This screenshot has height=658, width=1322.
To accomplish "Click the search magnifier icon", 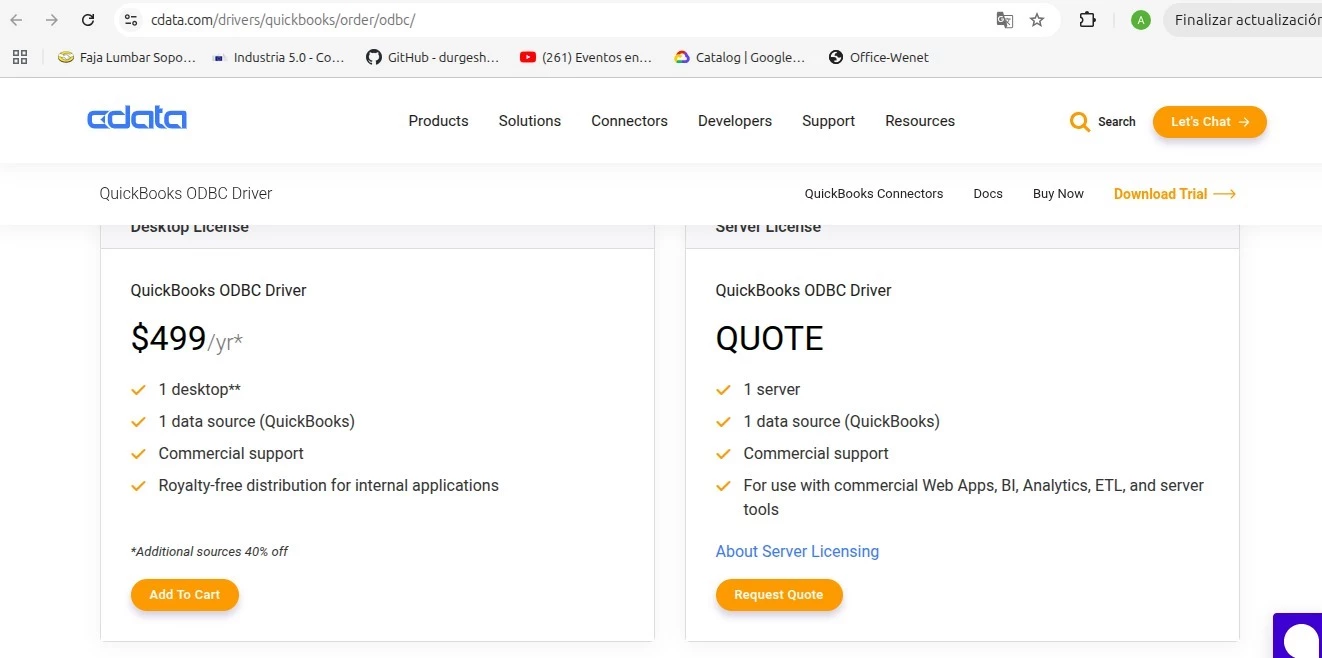I will 1080,122.
